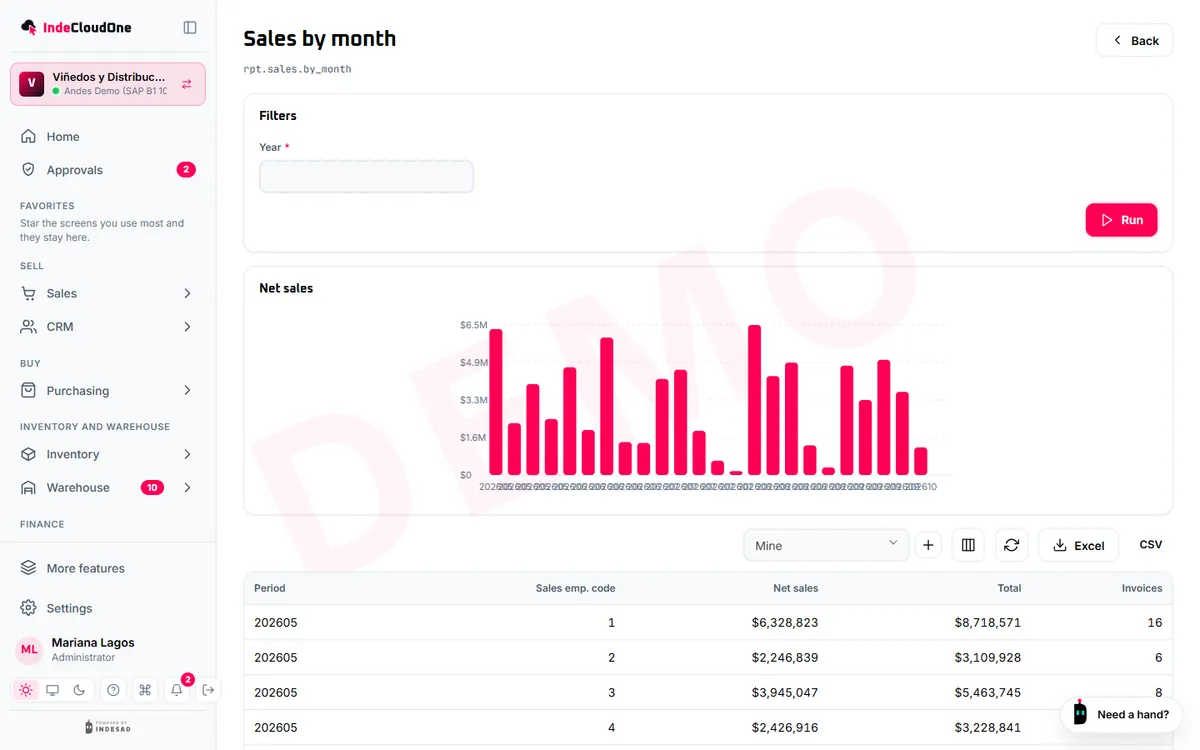This screenshot has height=750, width=1200.
Task: Select the Viñedos y Distribuc... company switcher
Action: tap(108, 84)
